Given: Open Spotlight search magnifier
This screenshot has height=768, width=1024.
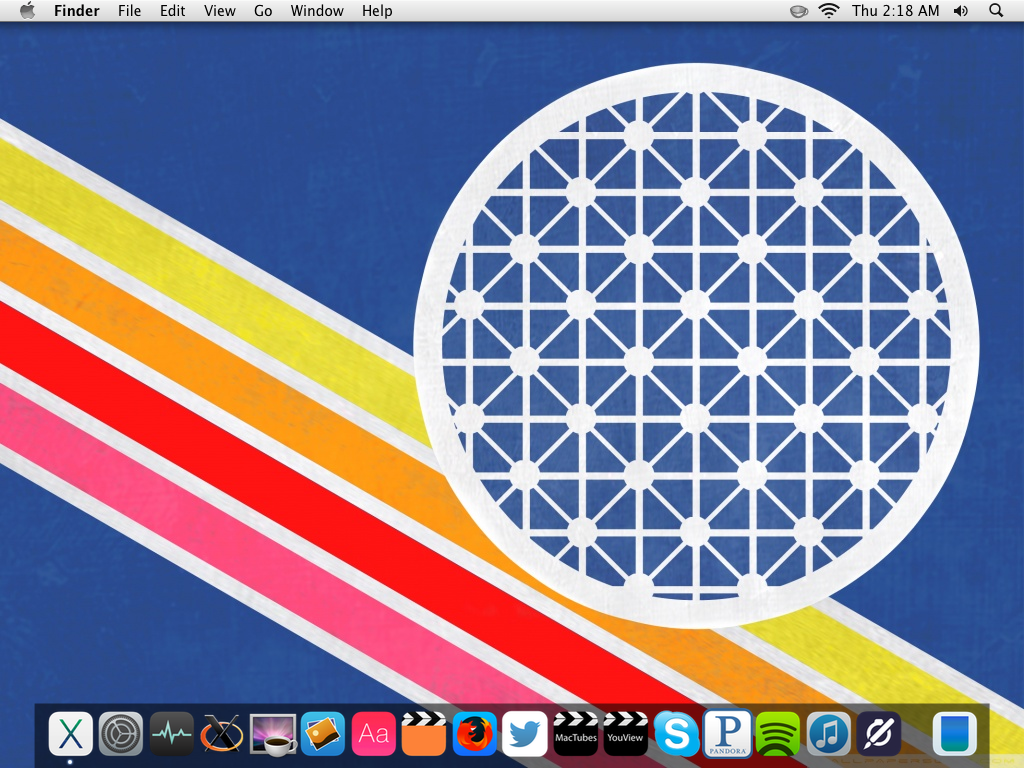Looking at the screenshot, I should [996, 10].
